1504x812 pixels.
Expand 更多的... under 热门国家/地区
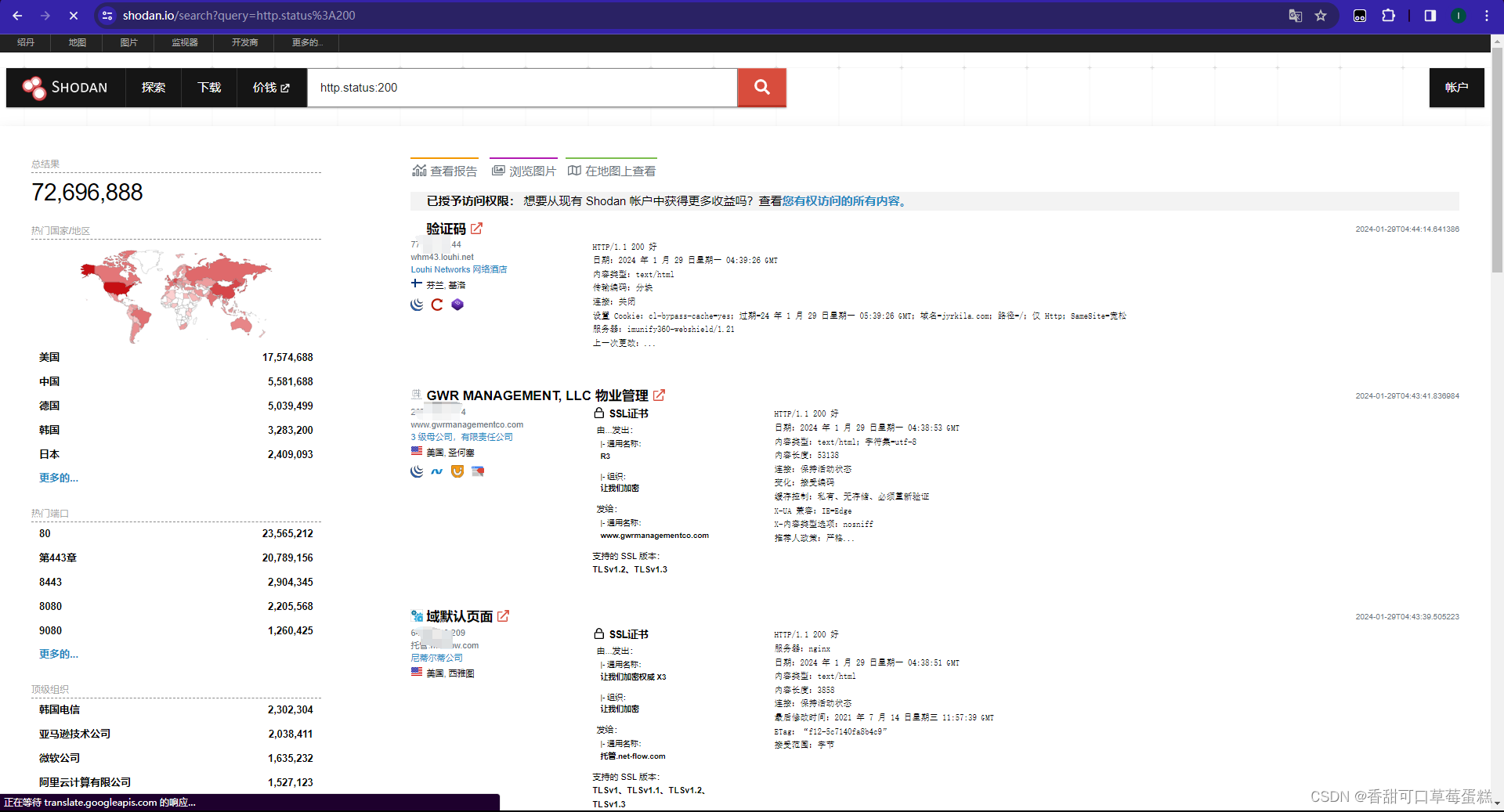coord(58,478)
